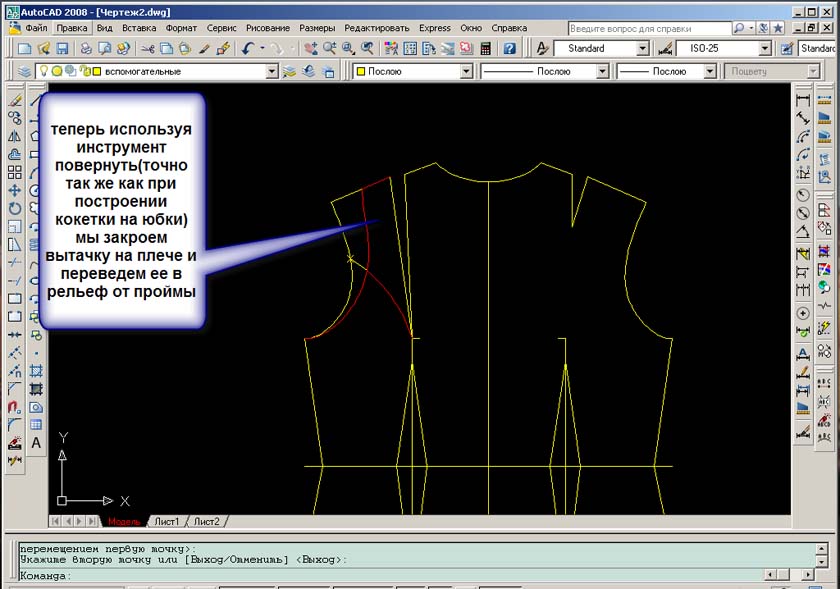The image size is (840, 589).
Task: Open the Standard text style dropdown
Action: 643,48
